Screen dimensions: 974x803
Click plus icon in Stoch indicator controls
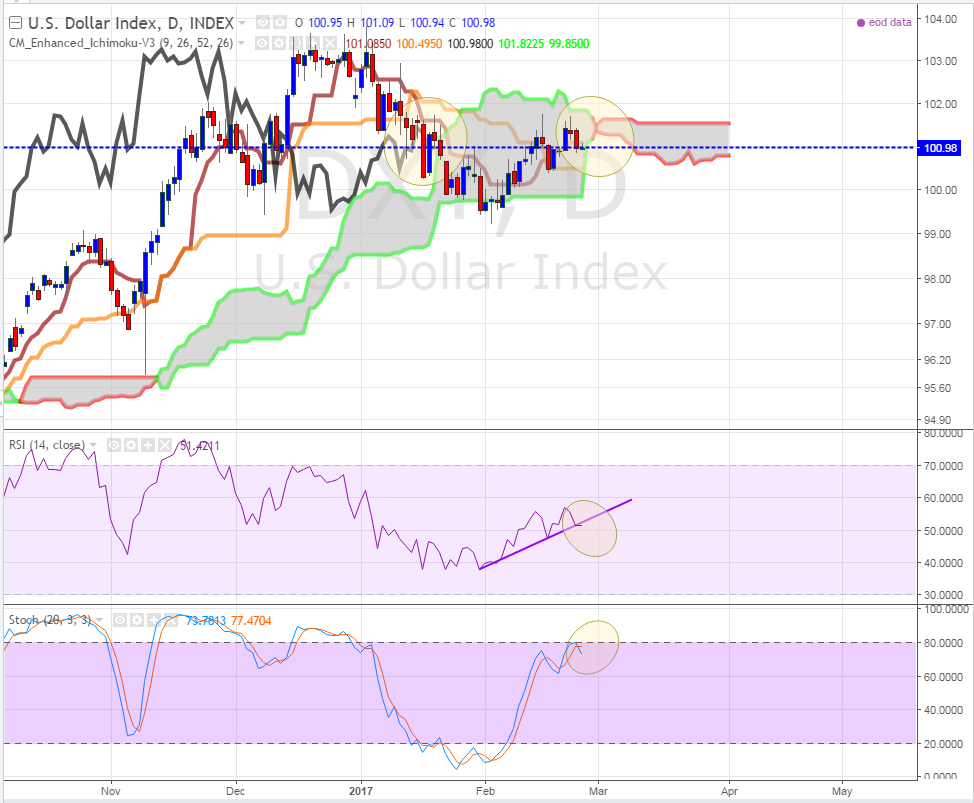(153, 620)
